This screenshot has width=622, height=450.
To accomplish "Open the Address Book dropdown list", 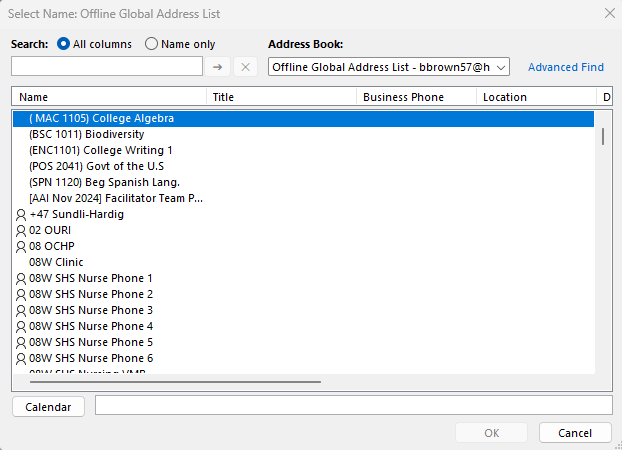I will click(502, 67).
